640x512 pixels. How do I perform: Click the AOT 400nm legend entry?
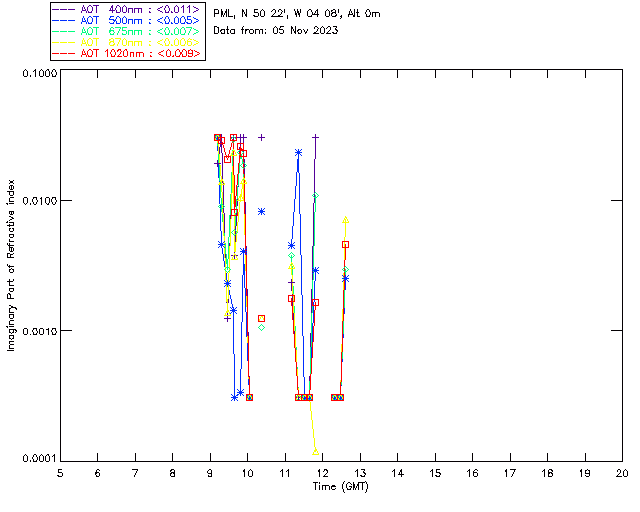pyautogui.click(x=127, y=9)
